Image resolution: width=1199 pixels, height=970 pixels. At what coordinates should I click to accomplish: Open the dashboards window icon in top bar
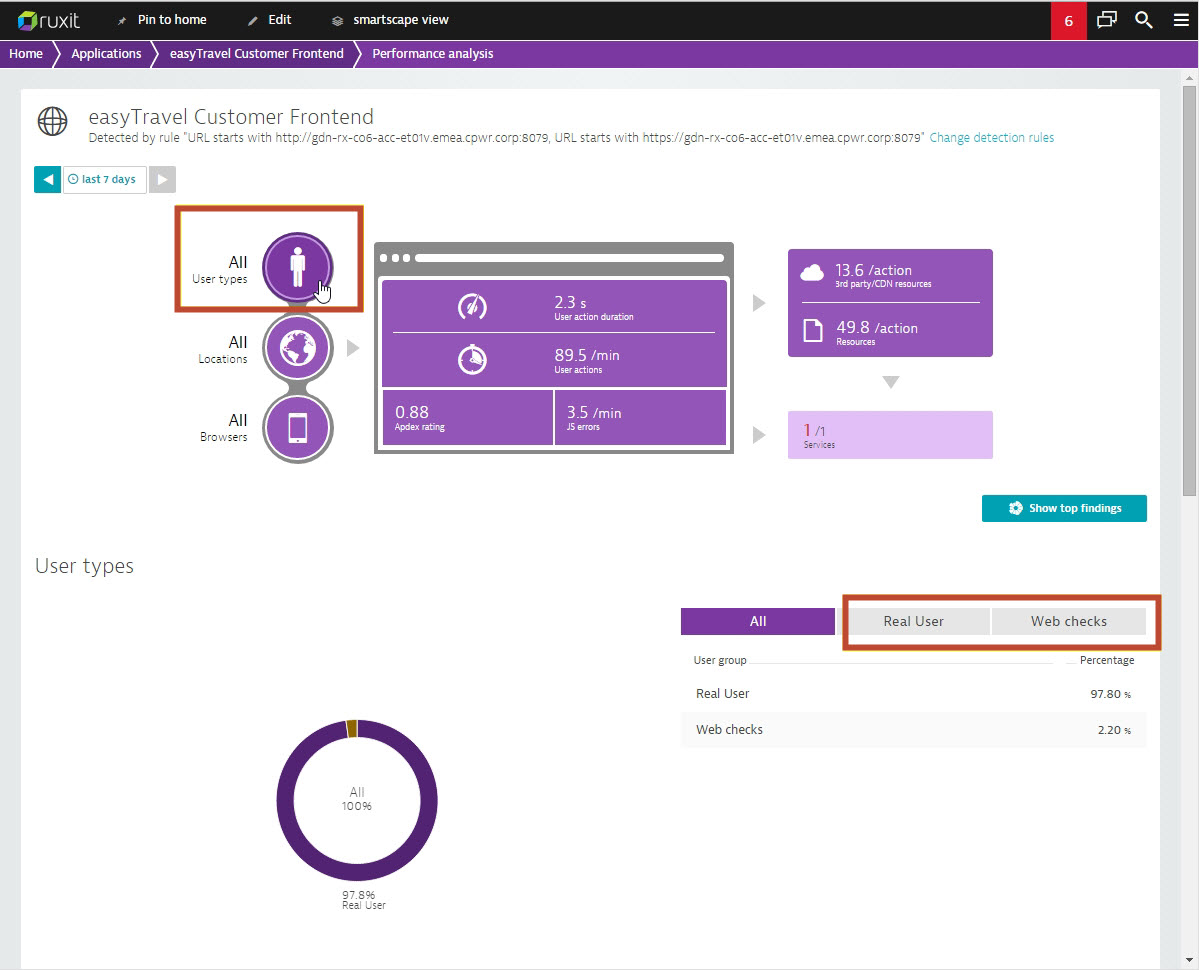coord(1106,20)
